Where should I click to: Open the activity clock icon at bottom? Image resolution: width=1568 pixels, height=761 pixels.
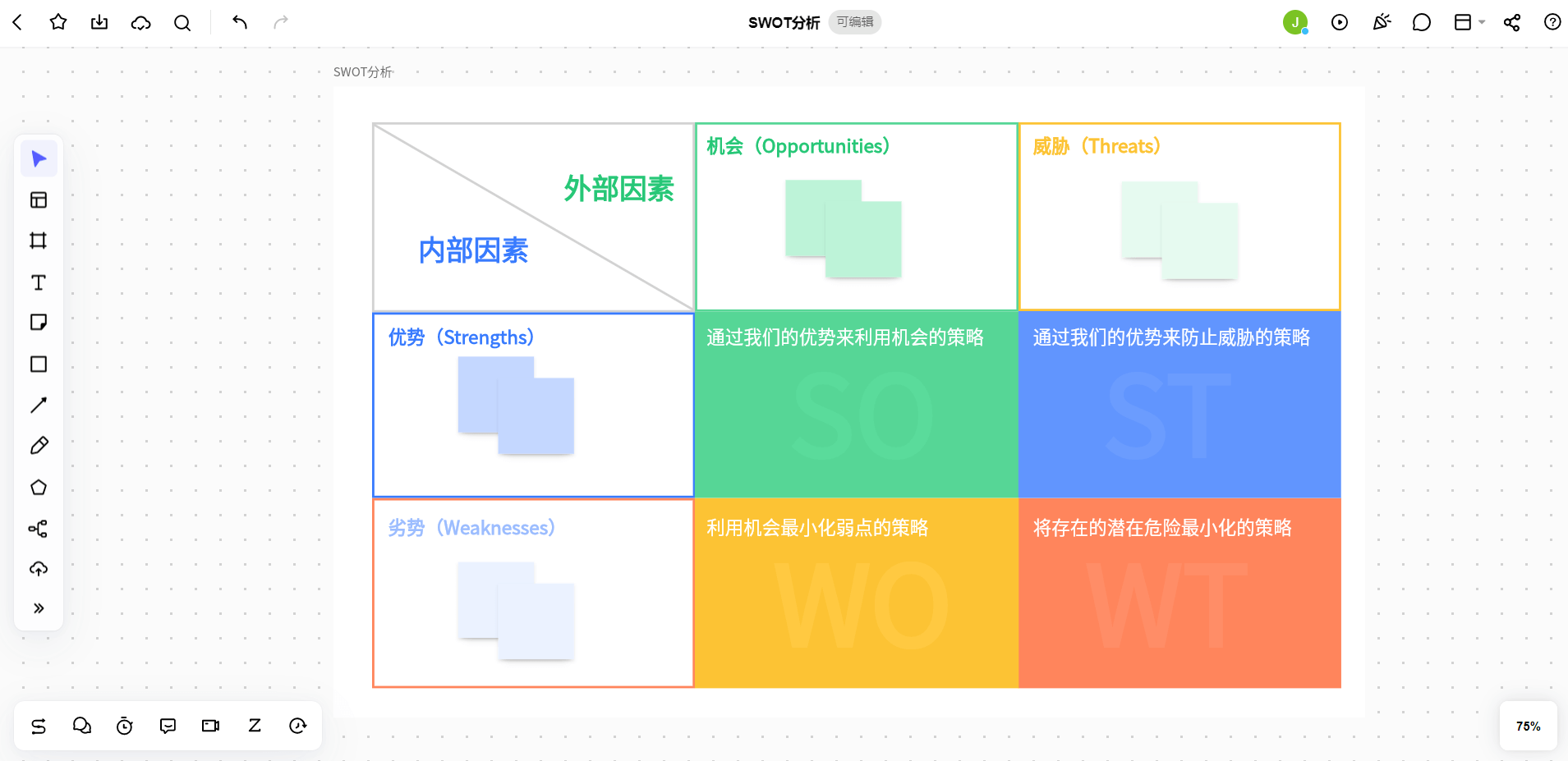(298, 726)
